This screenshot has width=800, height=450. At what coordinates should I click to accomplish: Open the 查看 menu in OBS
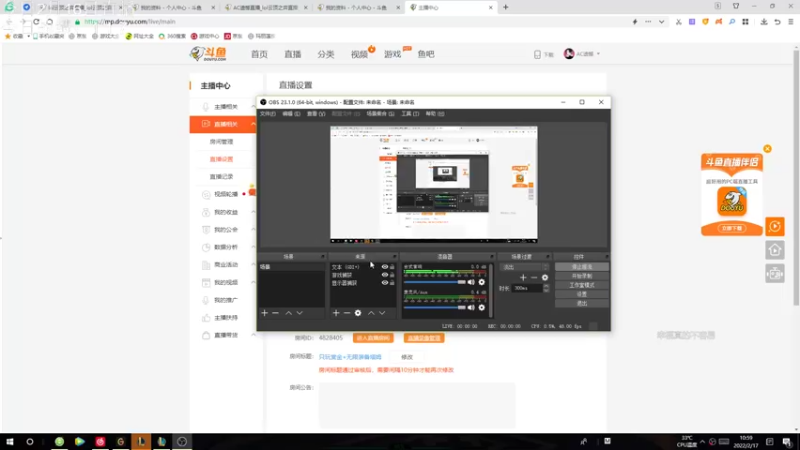pyautogui.click(x=316, y=114)
